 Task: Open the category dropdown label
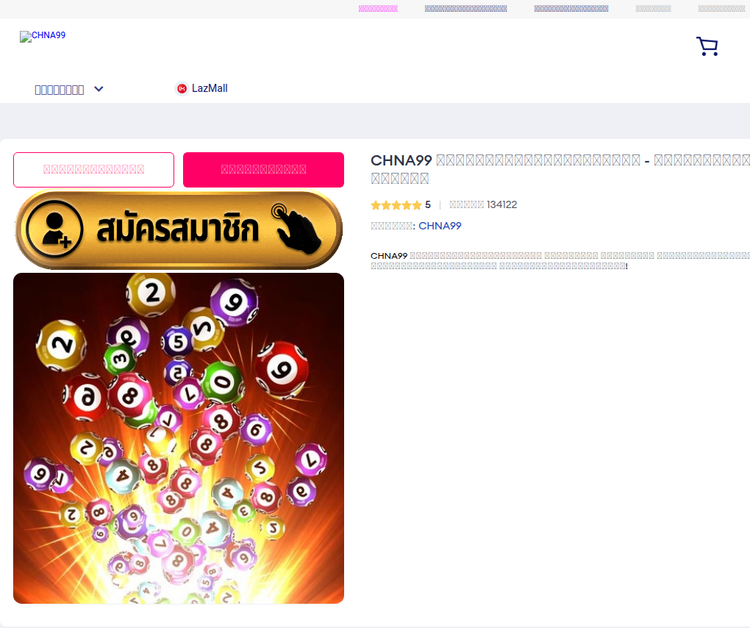pyautogui.click(x=59, y=89)
